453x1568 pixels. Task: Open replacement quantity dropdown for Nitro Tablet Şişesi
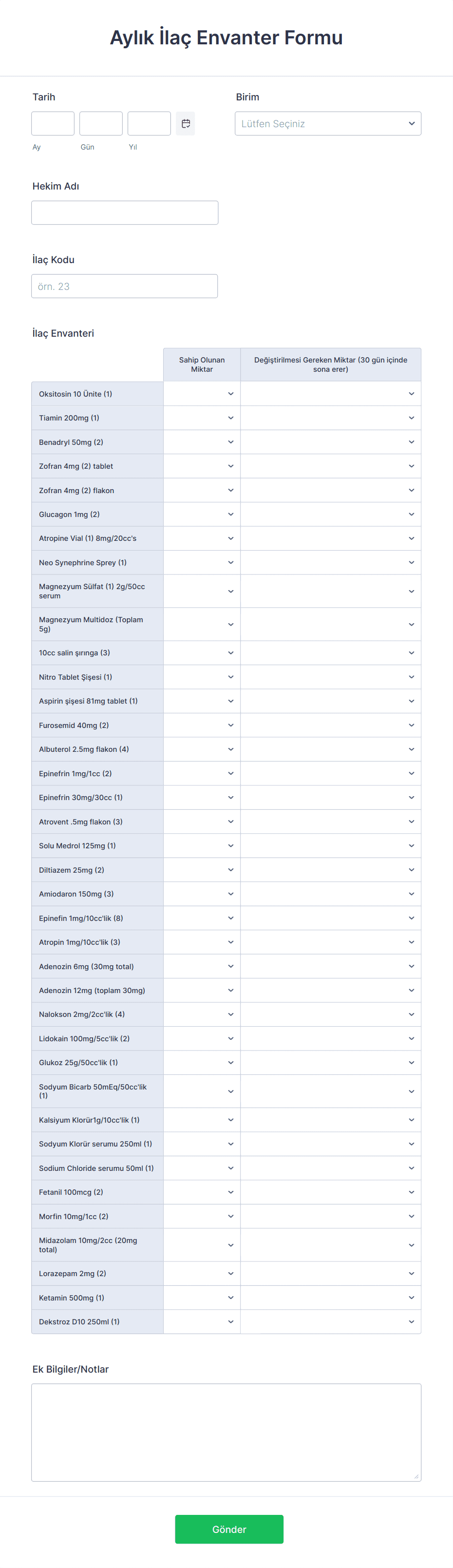point(331,677)
